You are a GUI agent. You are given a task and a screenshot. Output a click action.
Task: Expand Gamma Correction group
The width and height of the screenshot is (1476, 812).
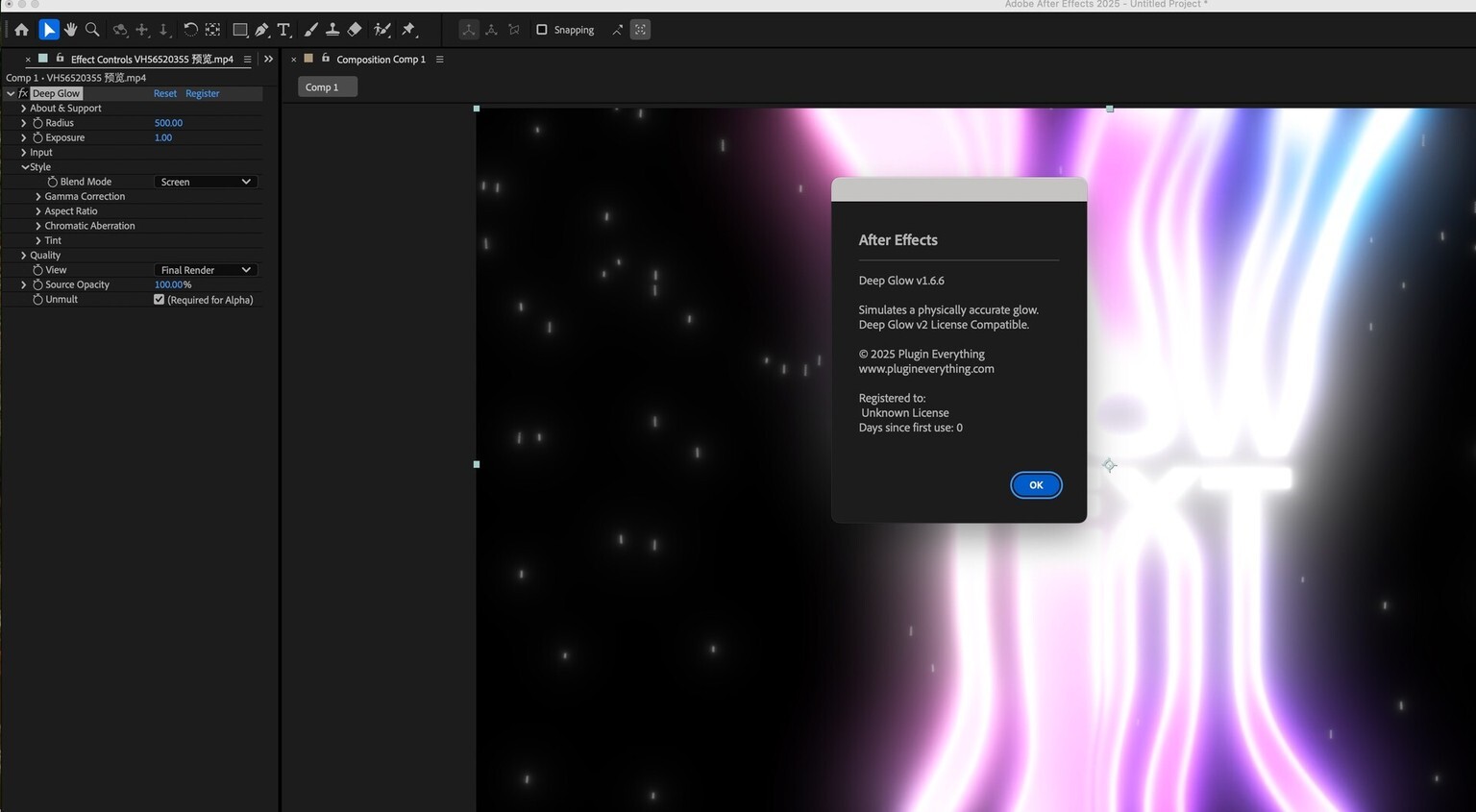38,197
